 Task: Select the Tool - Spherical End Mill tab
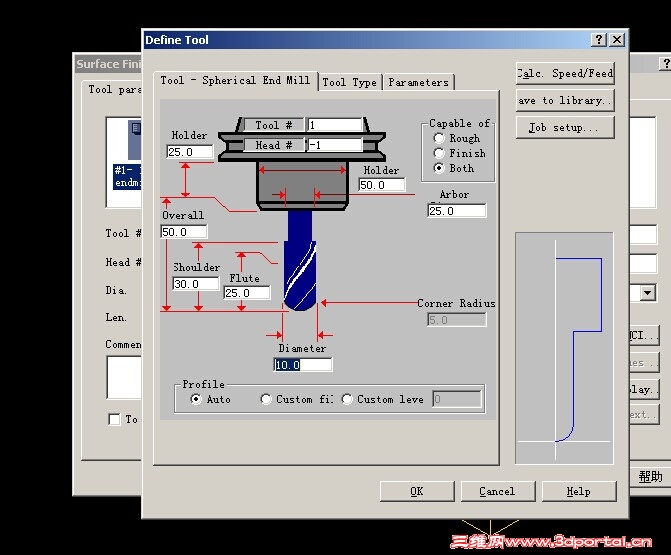click(x=235, y=80)
